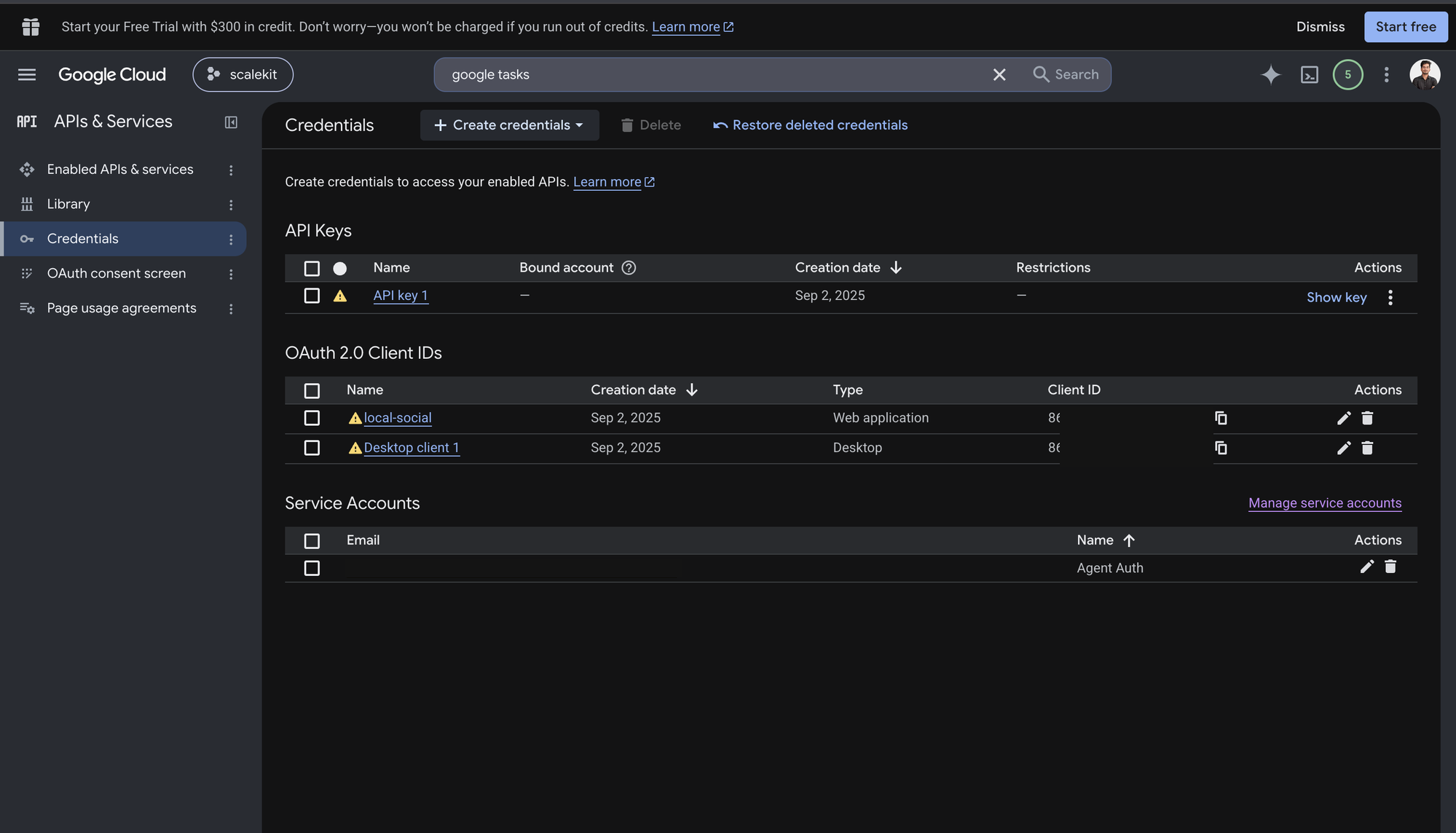This screenshot has height=833, width=1456.
Task: Dismiss the free trial banner
Action: click(1321, 27)
